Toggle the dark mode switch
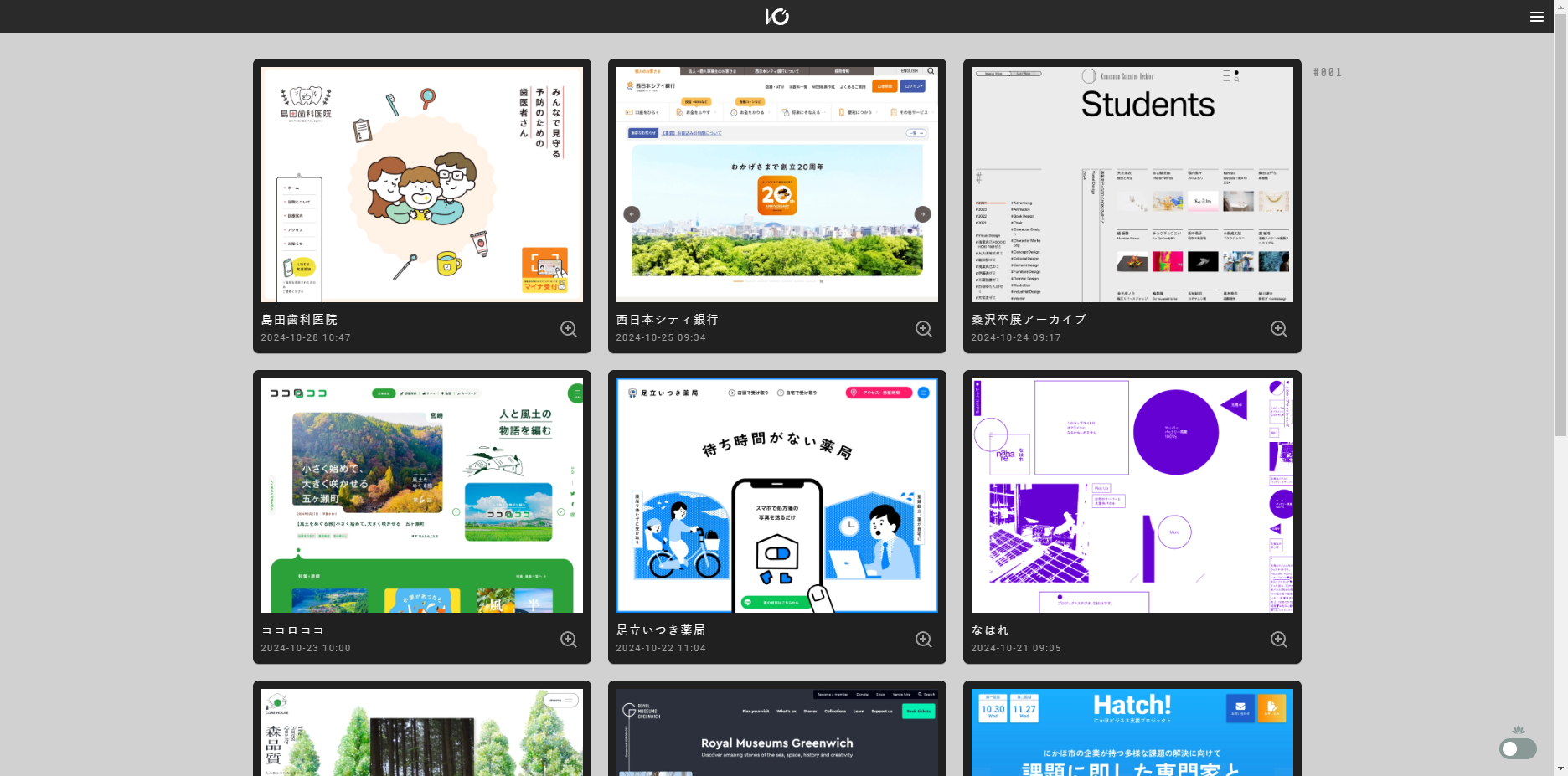The image size is (1568, 776). (1518, 748)
